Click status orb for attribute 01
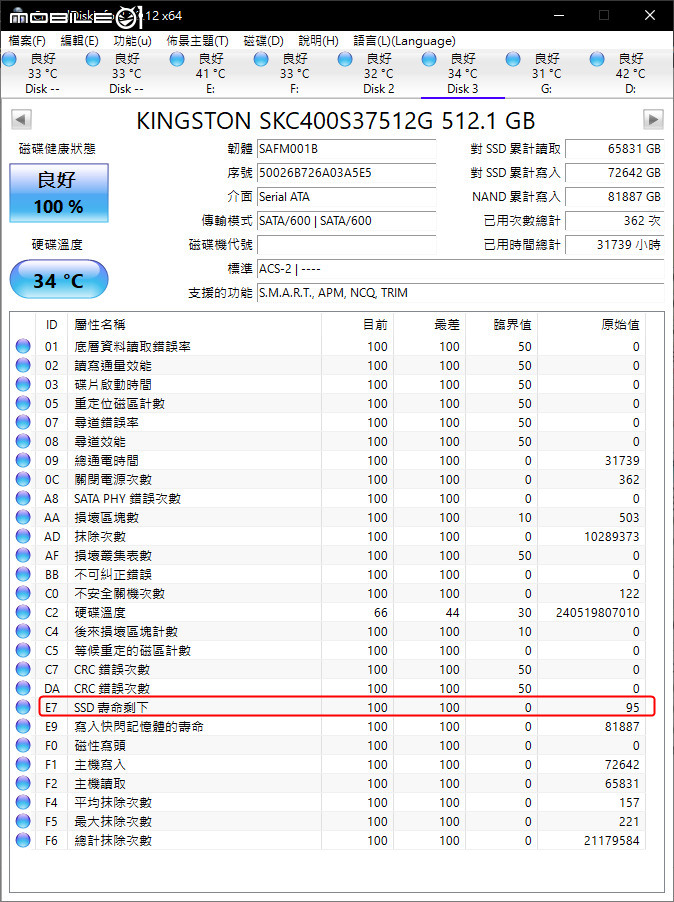The width and height of the screenshot is (674, 902). pyautogui.click(x=23, y=346)
